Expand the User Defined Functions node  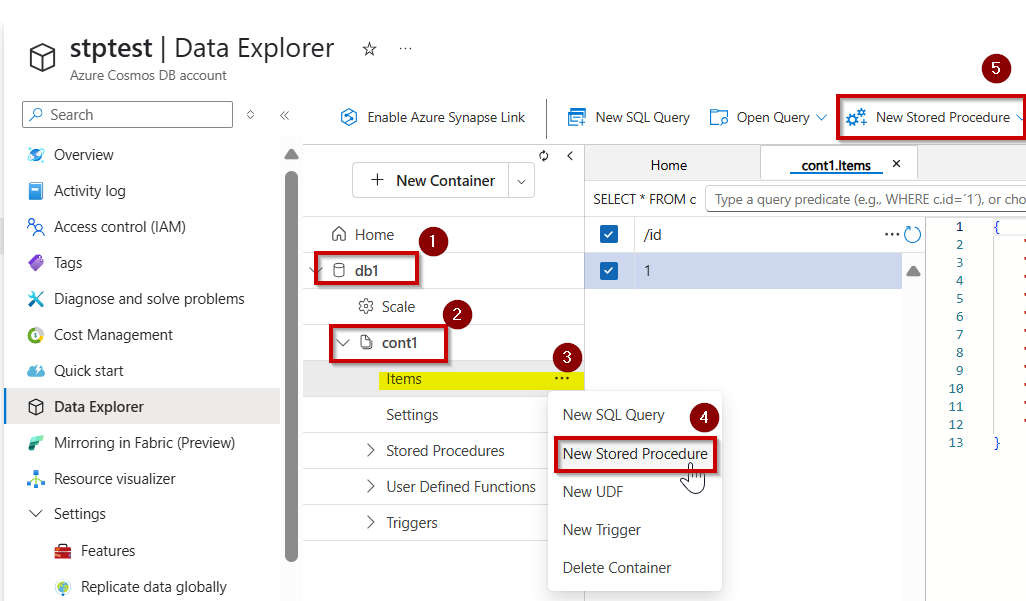(x=371, y=486)
